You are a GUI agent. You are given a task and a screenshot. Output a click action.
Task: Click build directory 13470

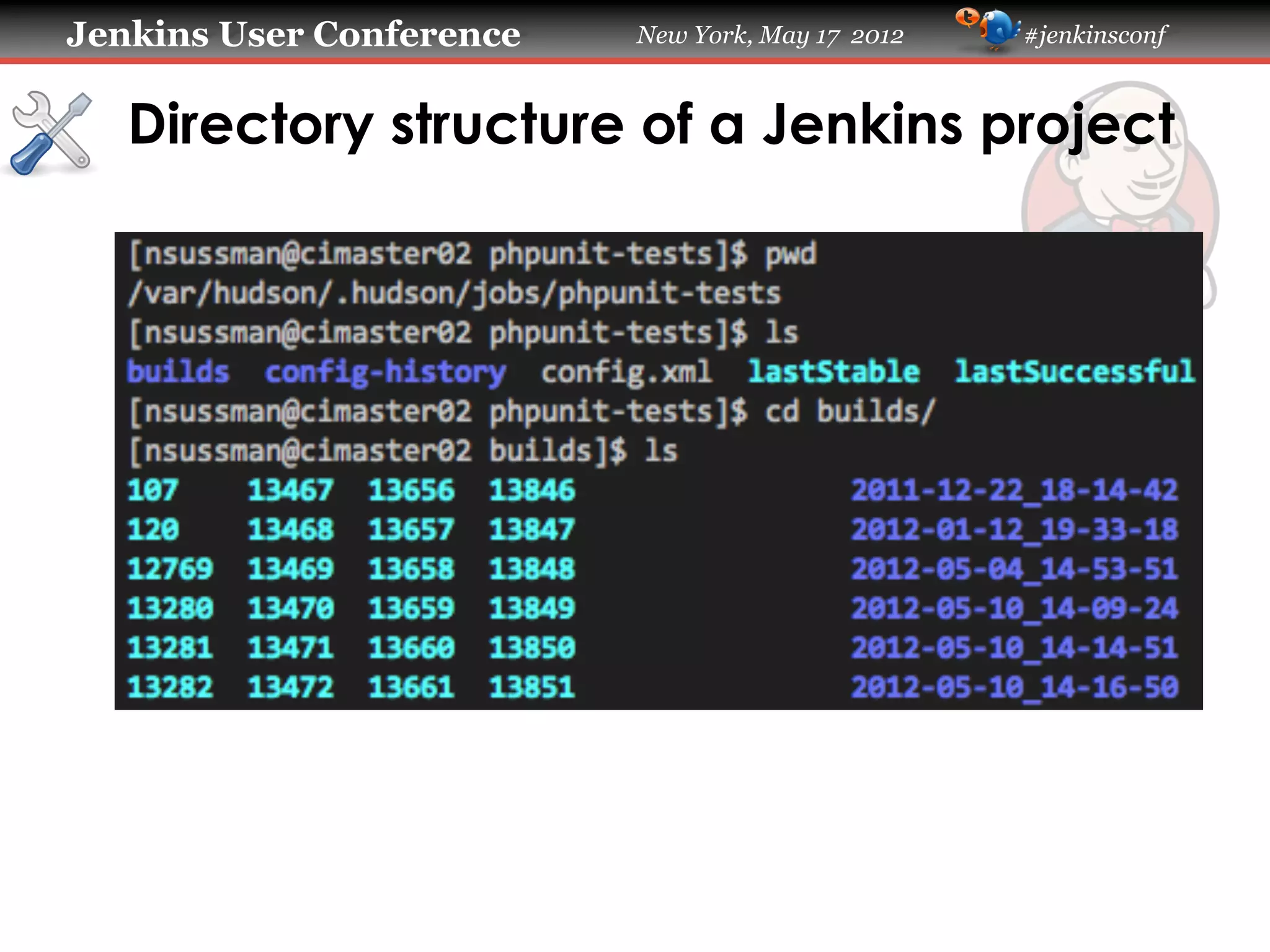291,608
